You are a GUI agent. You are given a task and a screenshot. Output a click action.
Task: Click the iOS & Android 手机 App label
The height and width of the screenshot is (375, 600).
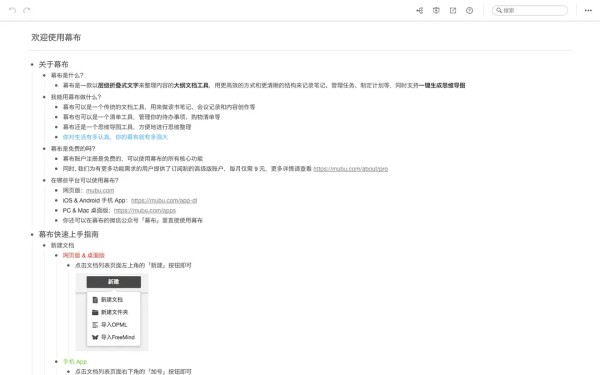pos(95,200)
